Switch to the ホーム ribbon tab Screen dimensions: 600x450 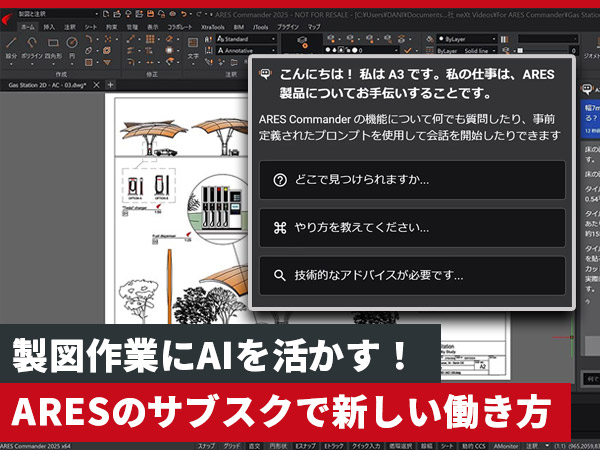point(28,27)
